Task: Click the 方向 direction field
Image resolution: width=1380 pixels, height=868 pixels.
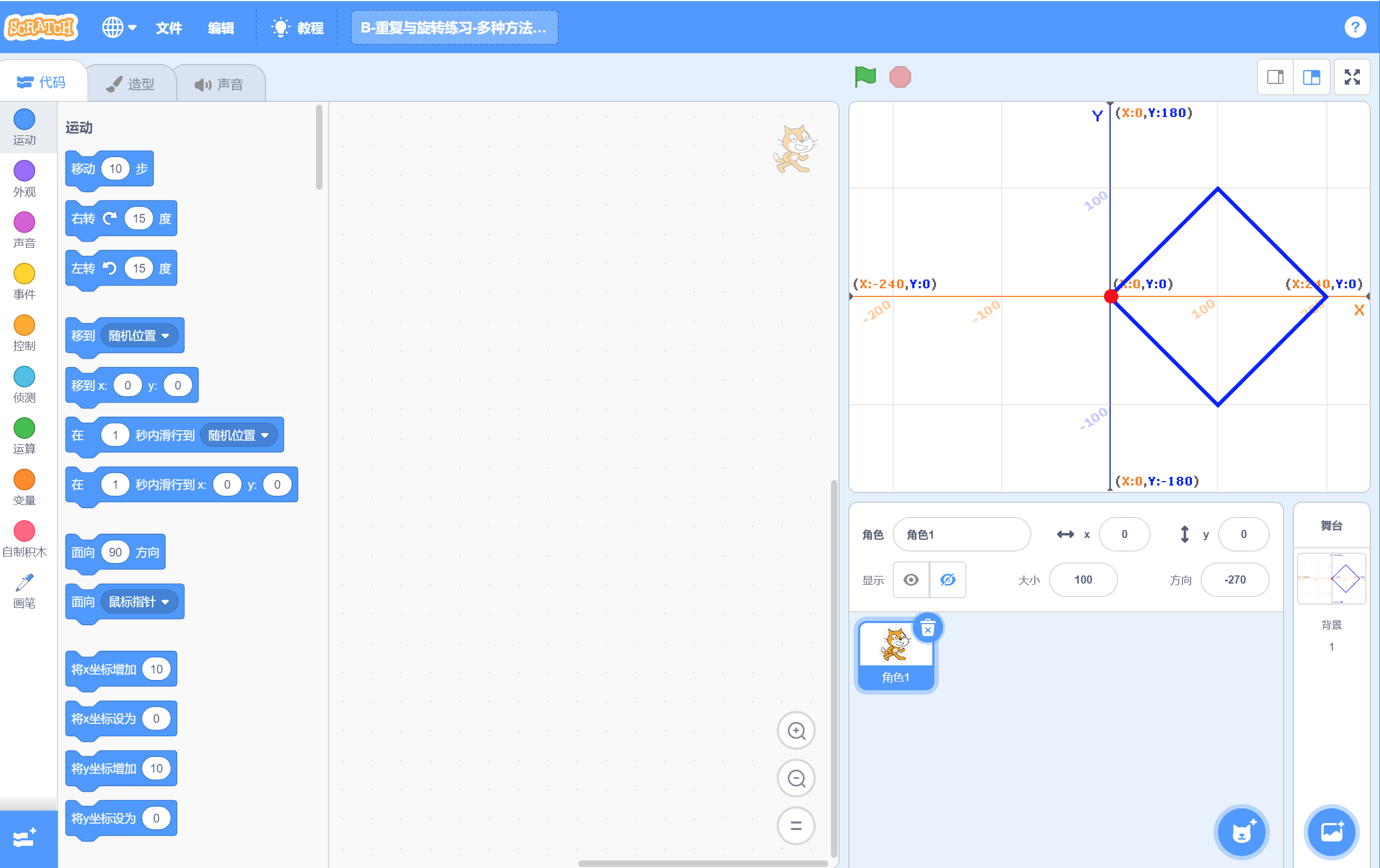Action: point(1234,580)
